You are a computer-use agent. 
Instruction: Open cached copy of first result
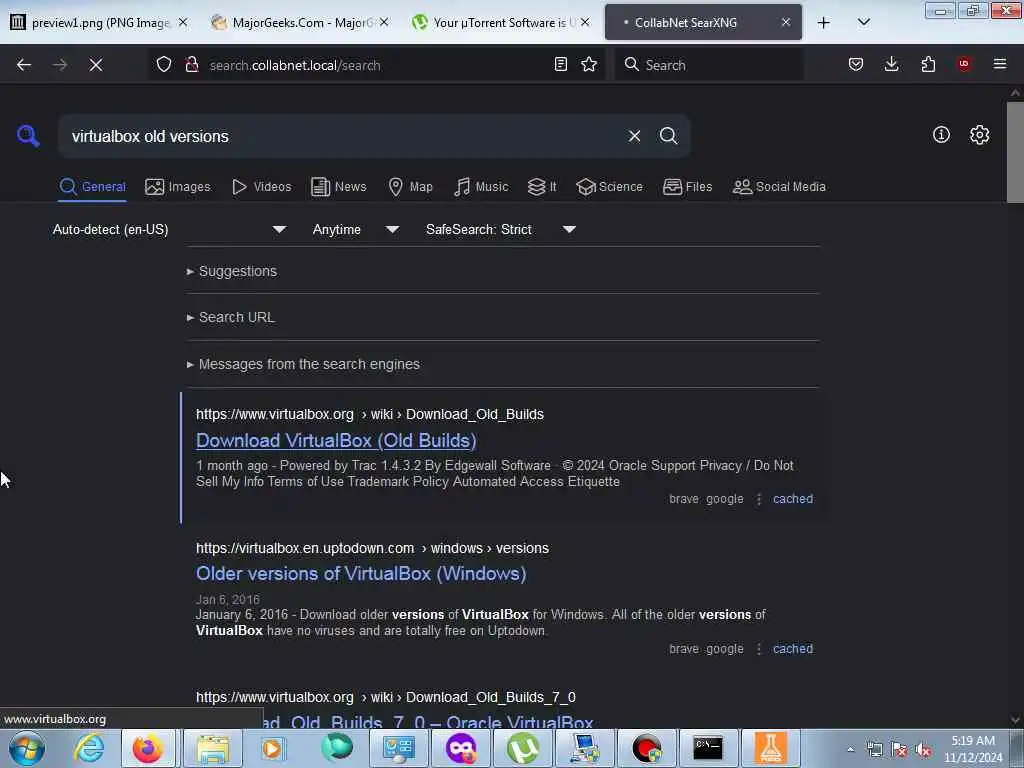point(793,499)
